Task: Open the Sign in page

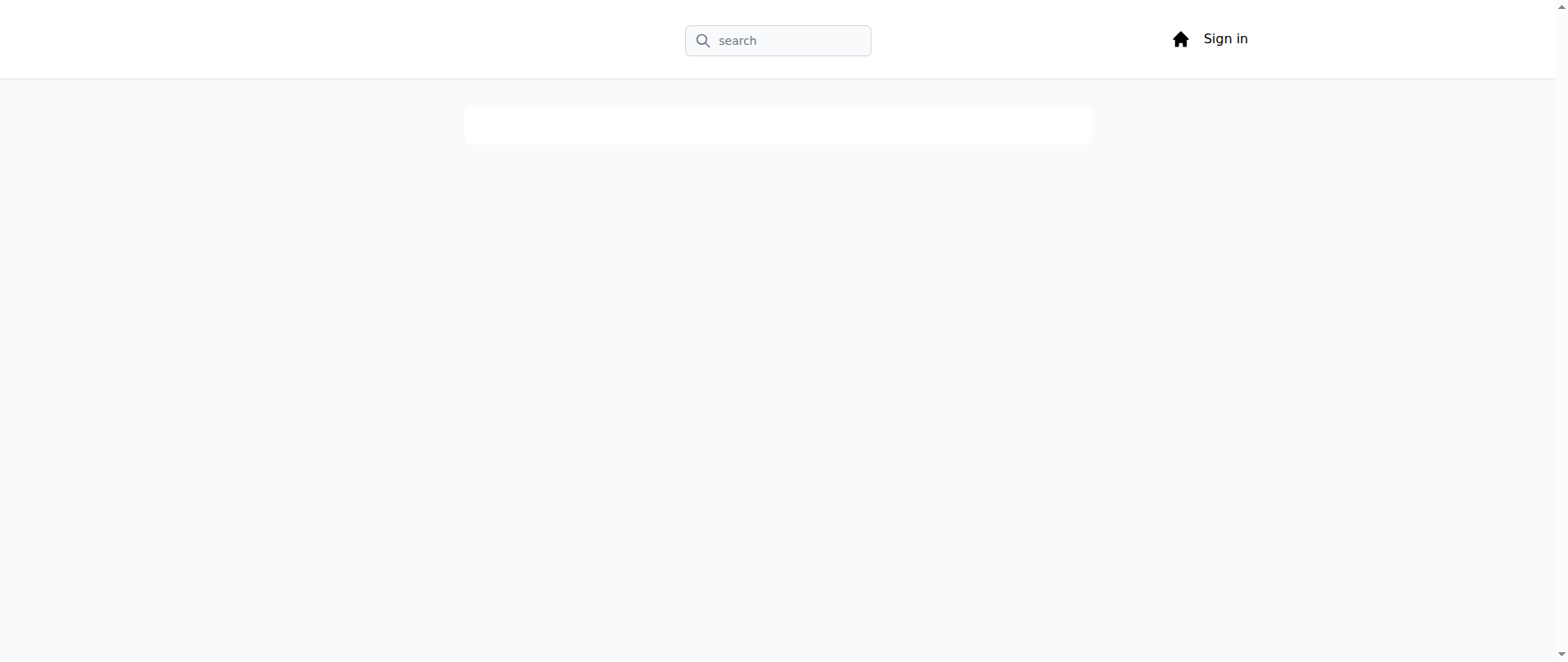Action: tap(1225, 39)
